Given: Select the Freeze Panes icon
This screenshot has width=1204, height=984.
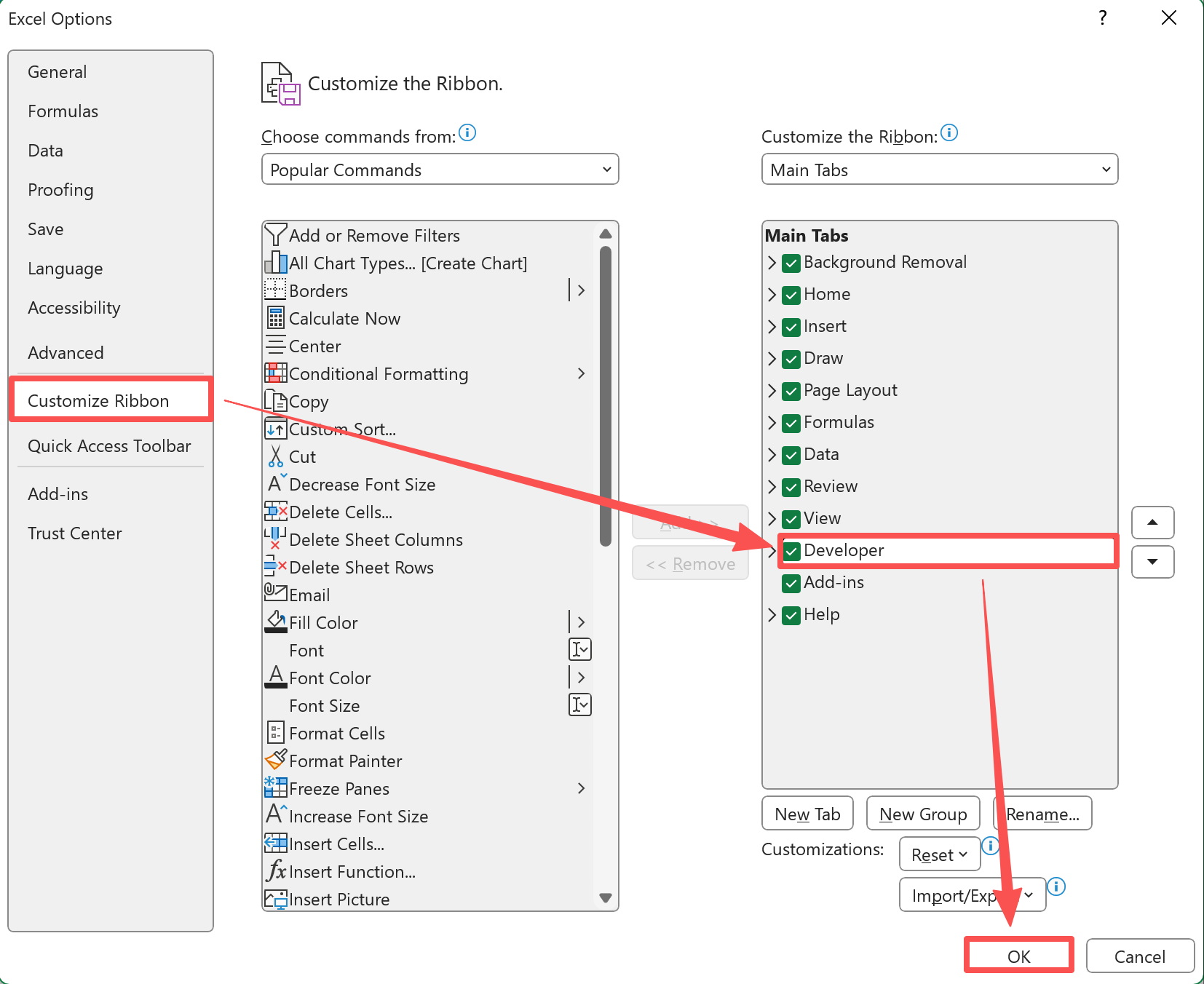Looking at the screenshot, I should [x=275, y=788].
